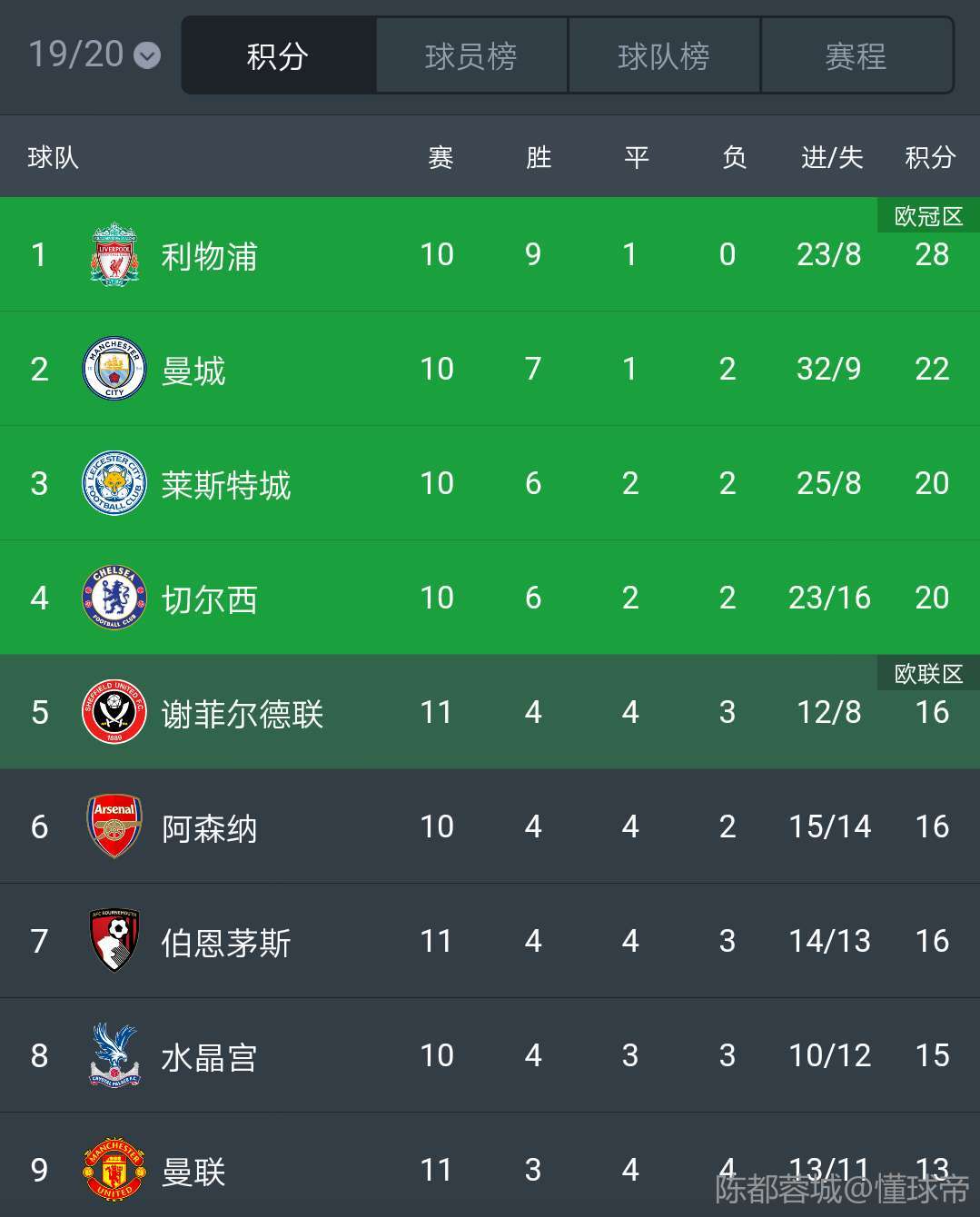Sort by 进/失 column header
This screenshot has width=980, height=1217.
coord(831,157)
